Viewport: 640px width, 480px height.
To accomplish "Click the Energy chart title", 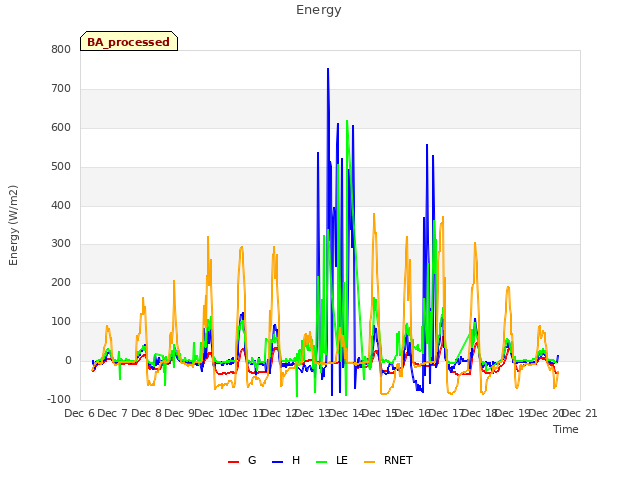I will tap(319, 10).
